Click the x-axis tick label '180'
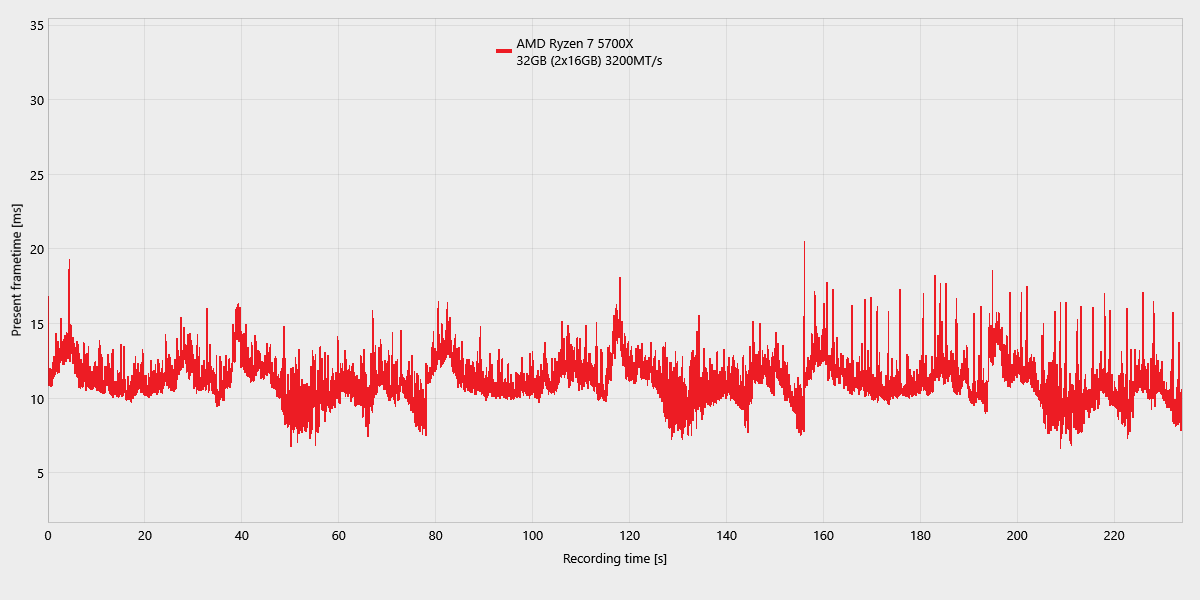Image resolution: width=1200 pixels, height=600 pixels. coord(920,536)
